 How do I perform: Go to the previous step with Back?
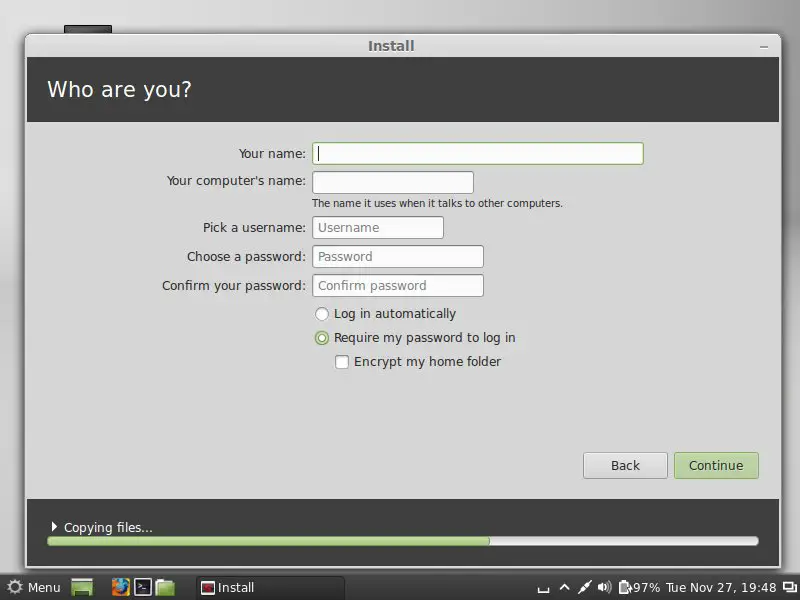click(625, 465)
